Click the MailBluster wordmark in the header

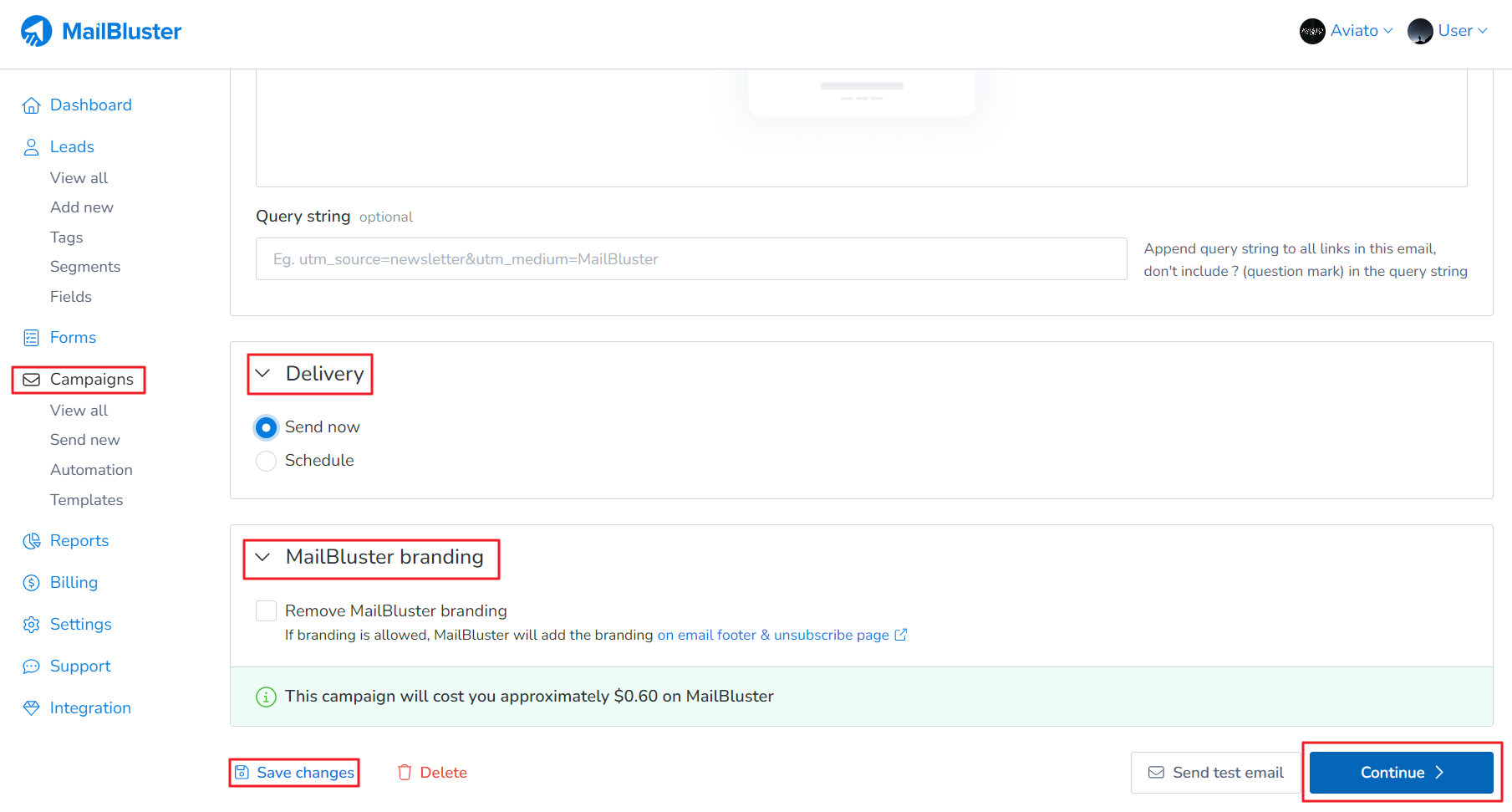point(121,32)
